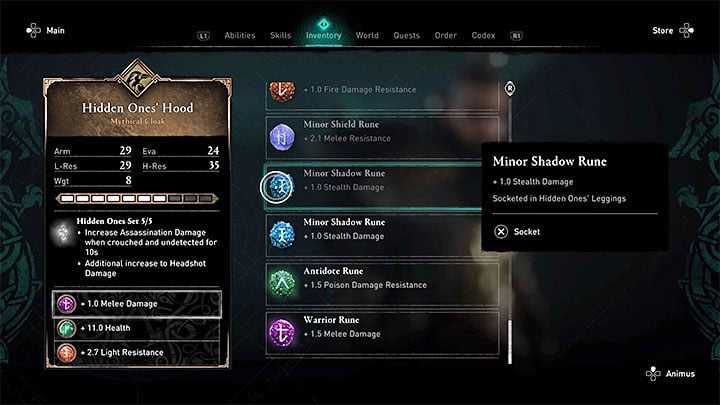Go to the World tab
This screenshot has width=720, height=405.
(367, 35)
